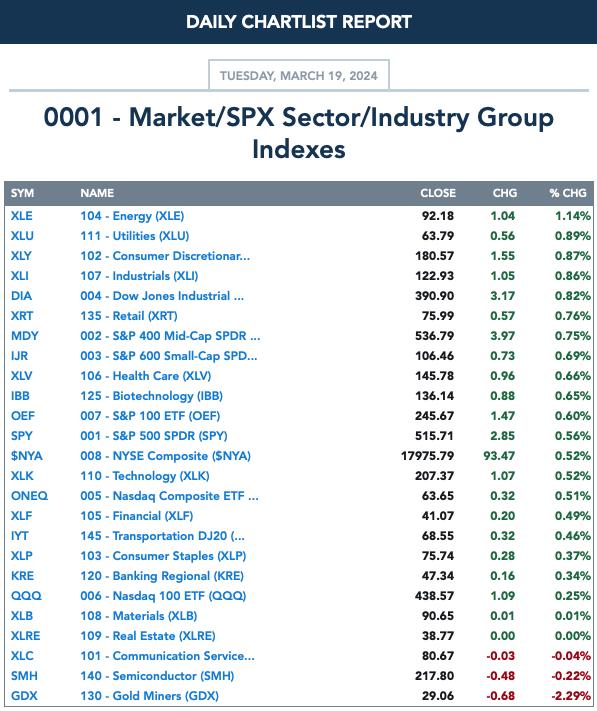Open 125 - Biotechnology (IBB) link

coord(151,396)
